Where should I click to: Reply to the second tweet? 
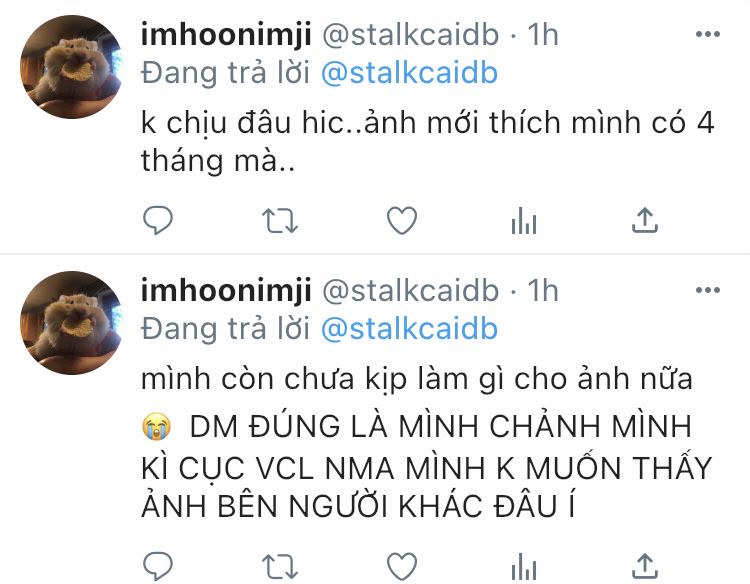(x=158, y=566)
